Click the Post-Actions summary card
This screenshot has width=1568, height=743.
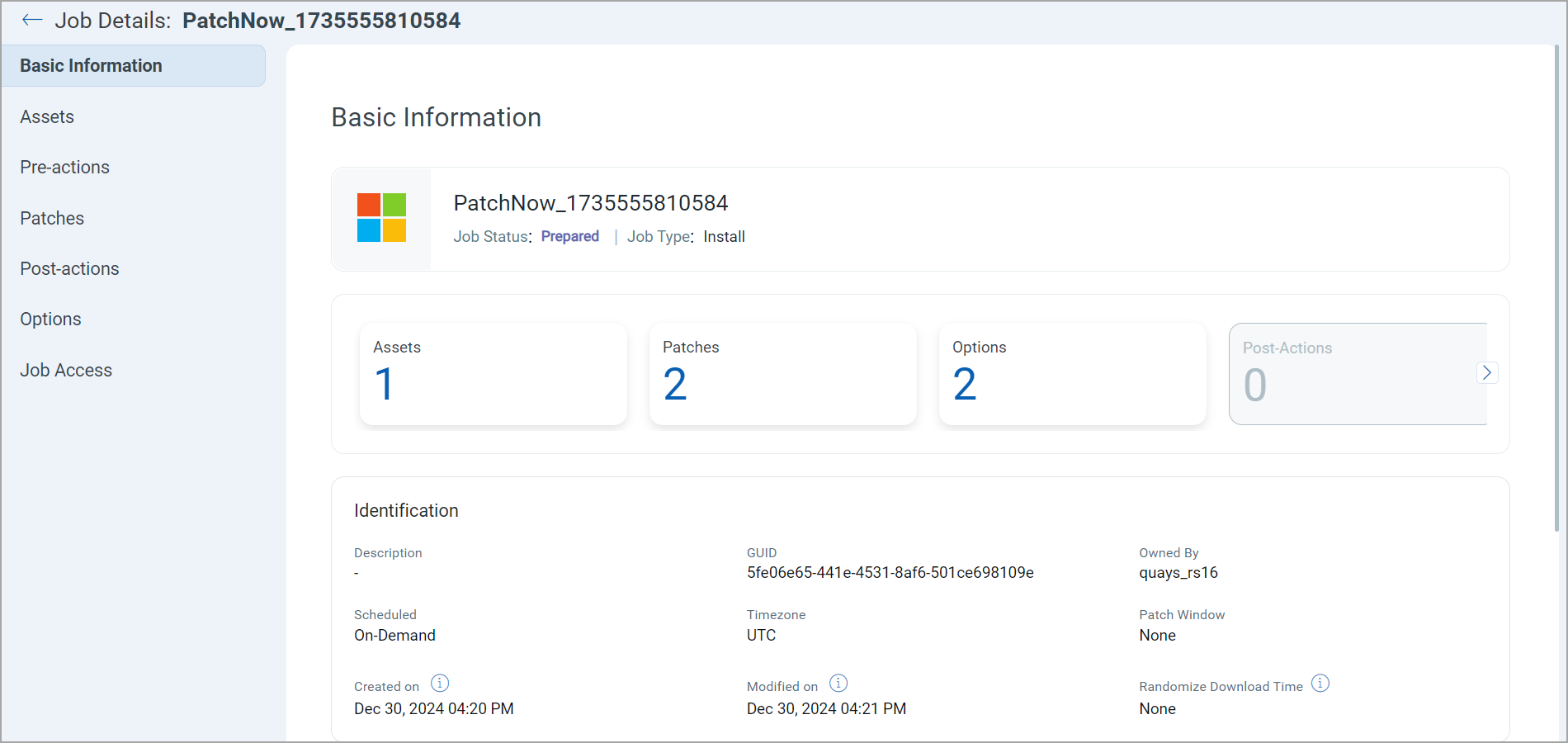click(x=1353, y=374)
